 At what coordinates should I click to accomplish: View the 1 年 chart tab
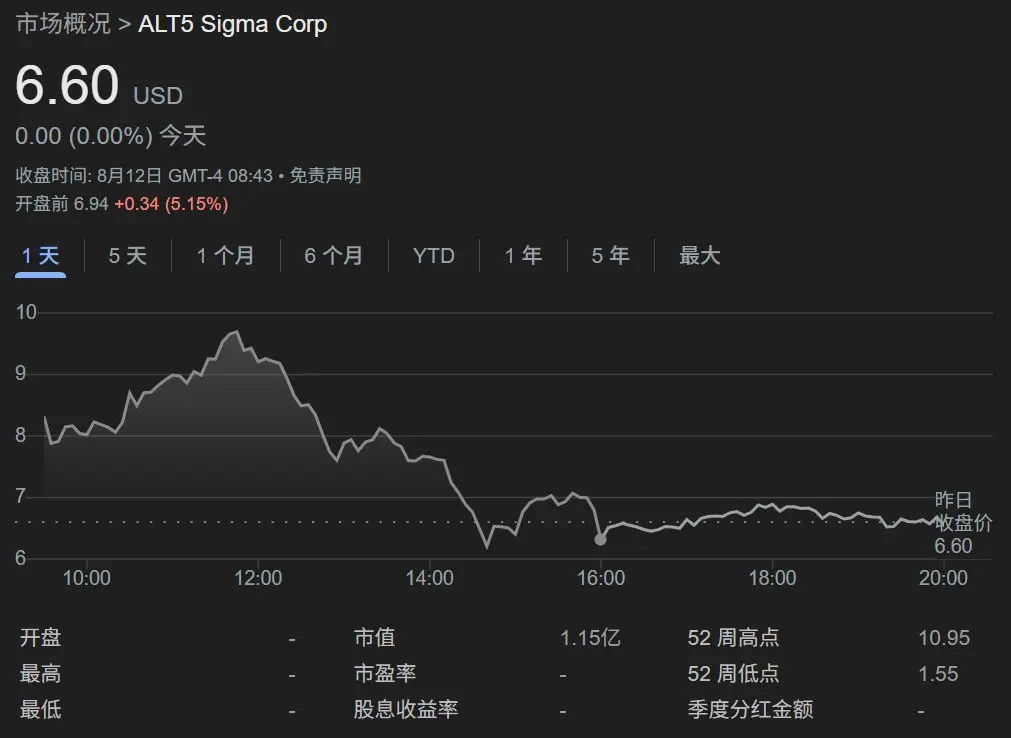click(x=523, y=256)
